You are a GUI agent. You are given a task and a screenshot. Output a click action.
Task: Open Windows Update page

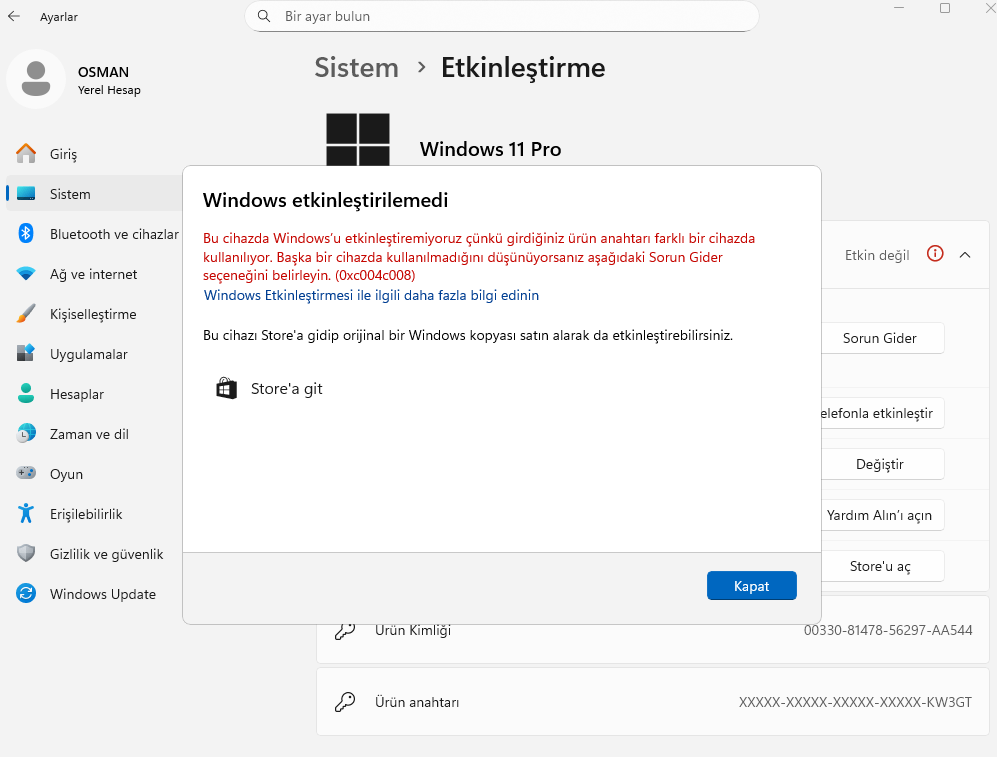93,594
